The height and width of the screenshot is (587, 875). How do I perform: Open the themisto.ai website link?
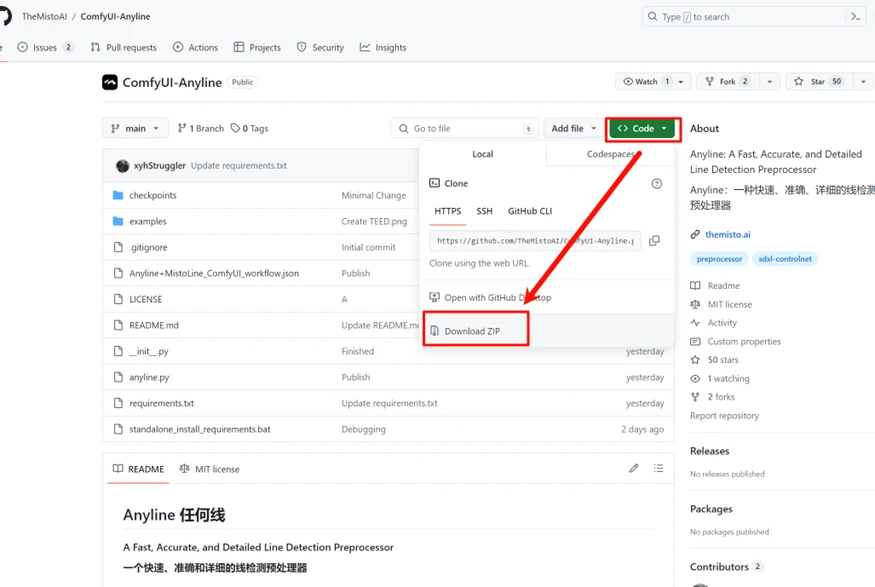[728, 234]
